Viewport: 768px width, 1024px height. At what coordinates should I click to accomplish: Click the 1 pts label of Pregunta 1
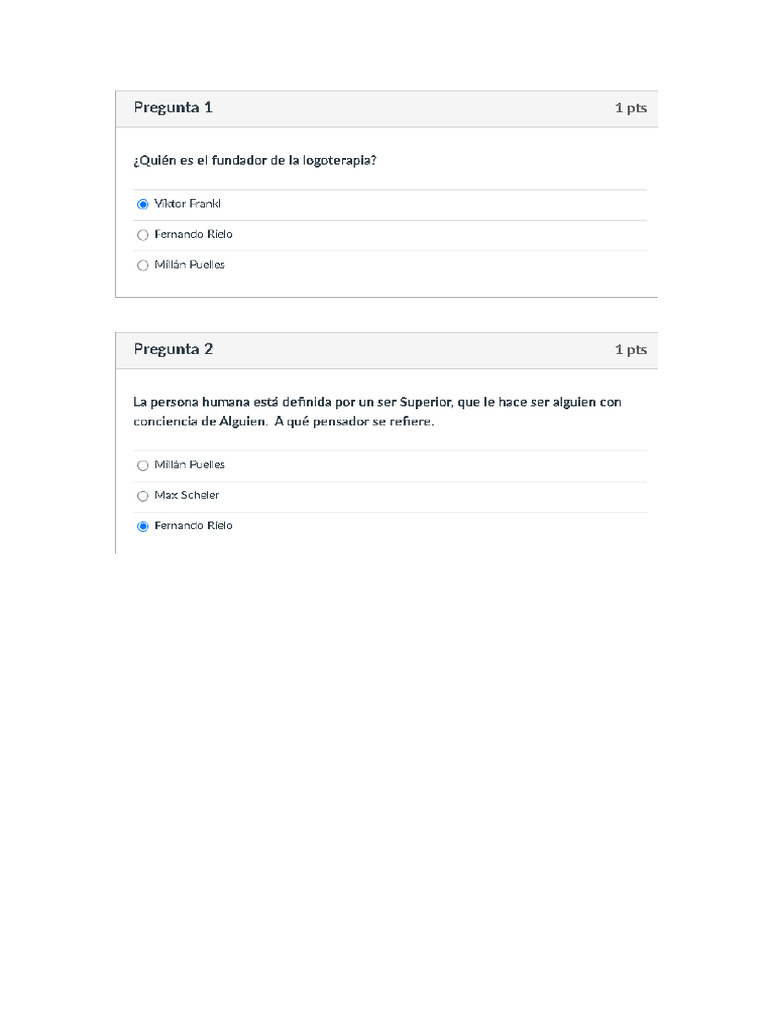click(x=631, y=108)
